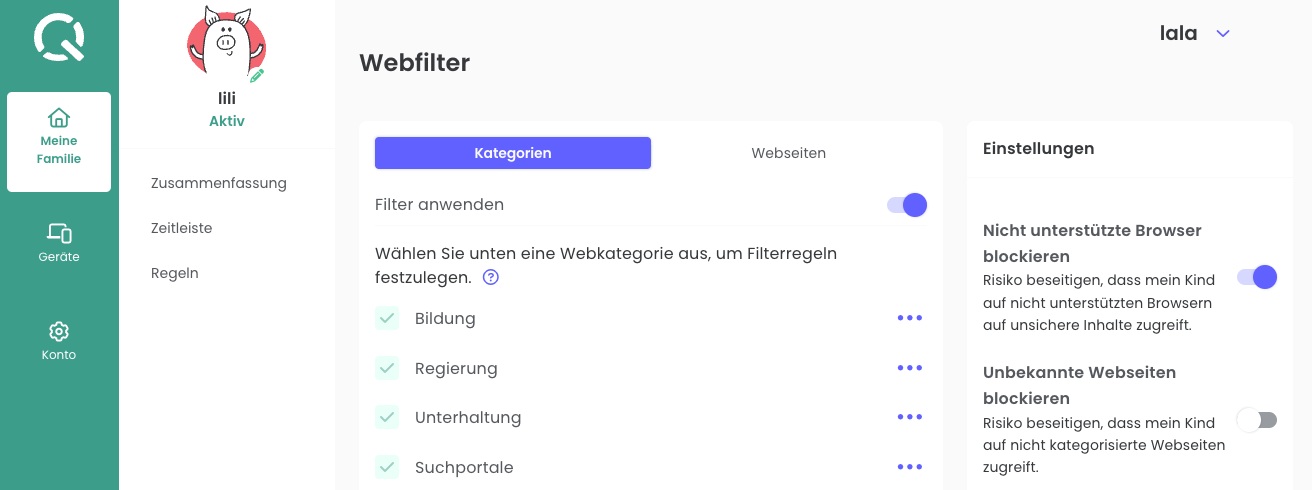Screen dimensions: 1312x490
Task: Click the pencil edit icon on avatar
Action: pos(257,75)
